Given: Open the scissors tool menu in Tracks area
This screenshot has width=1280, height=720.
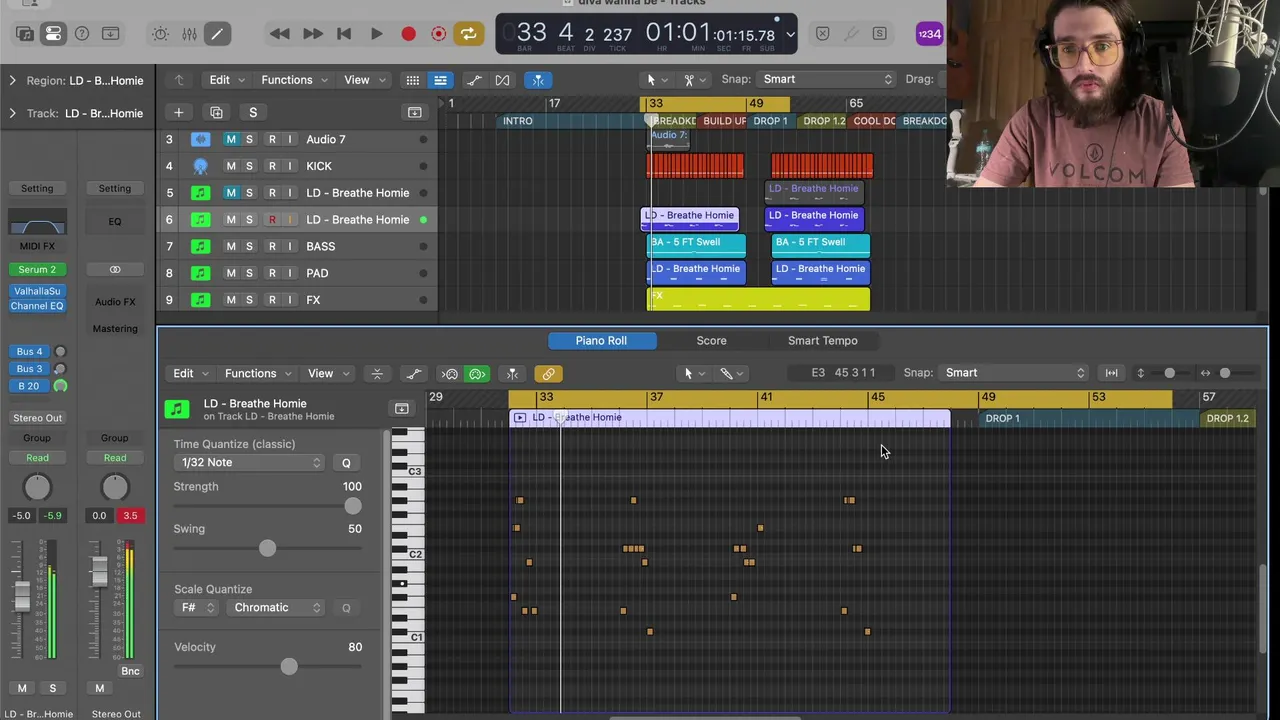Looking at the screenshot, I should point(693,80).
